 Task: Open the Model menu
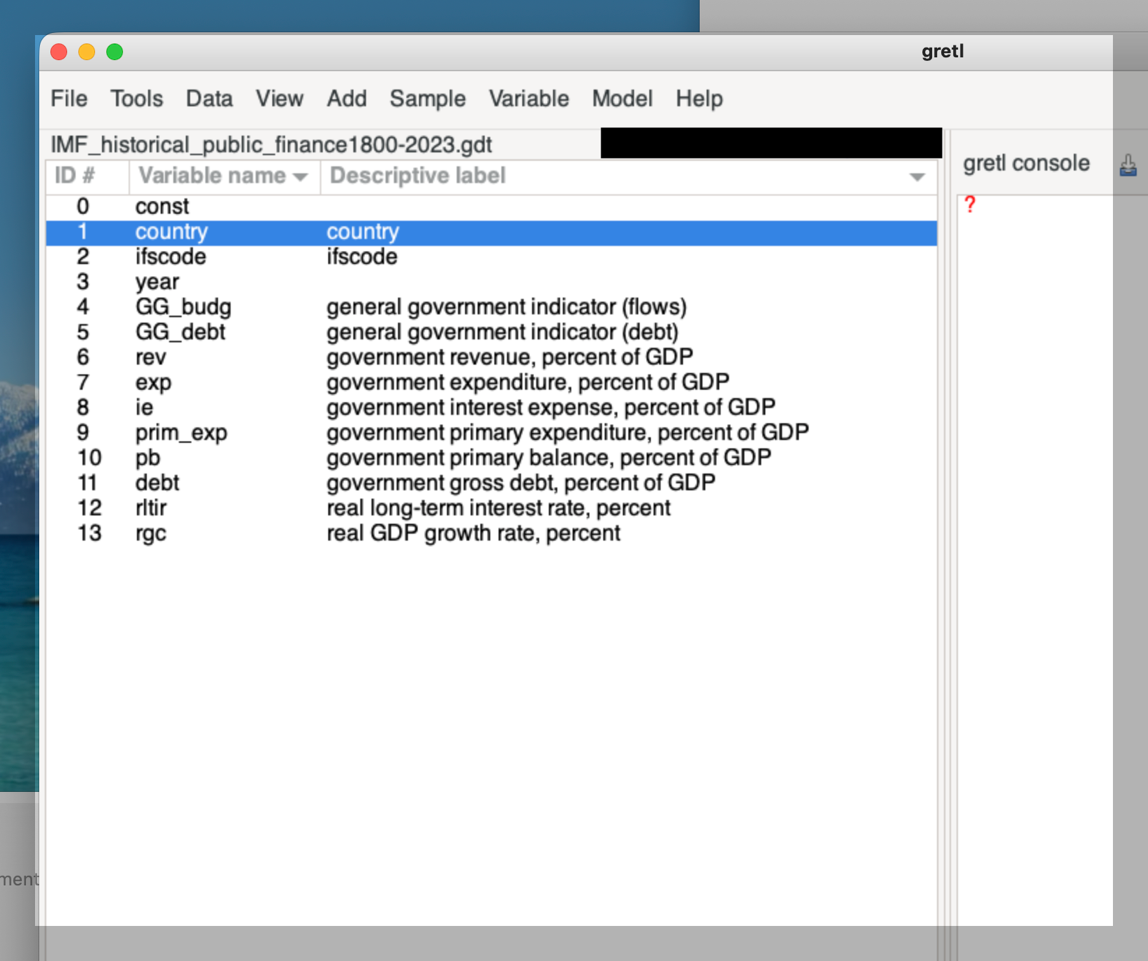tap(622, 99)
